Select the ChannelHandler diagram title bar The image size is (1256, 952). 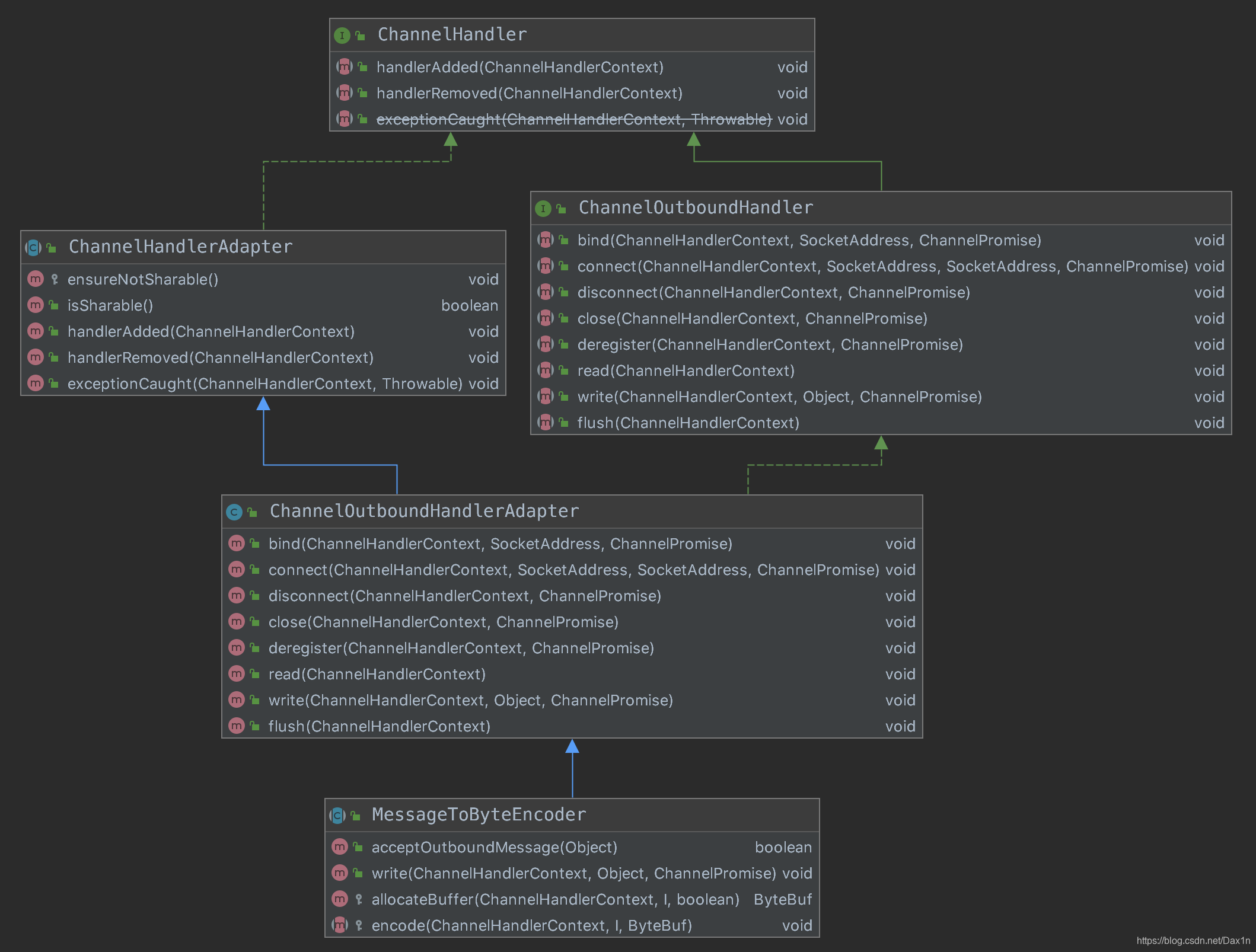(x=452, y=34)
